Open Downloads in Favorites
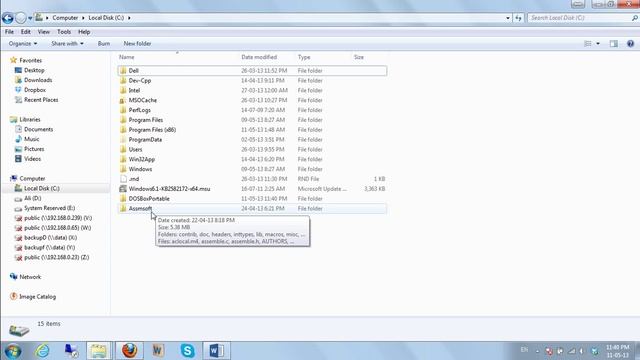640x360 pixels. [x=38, y=80]
